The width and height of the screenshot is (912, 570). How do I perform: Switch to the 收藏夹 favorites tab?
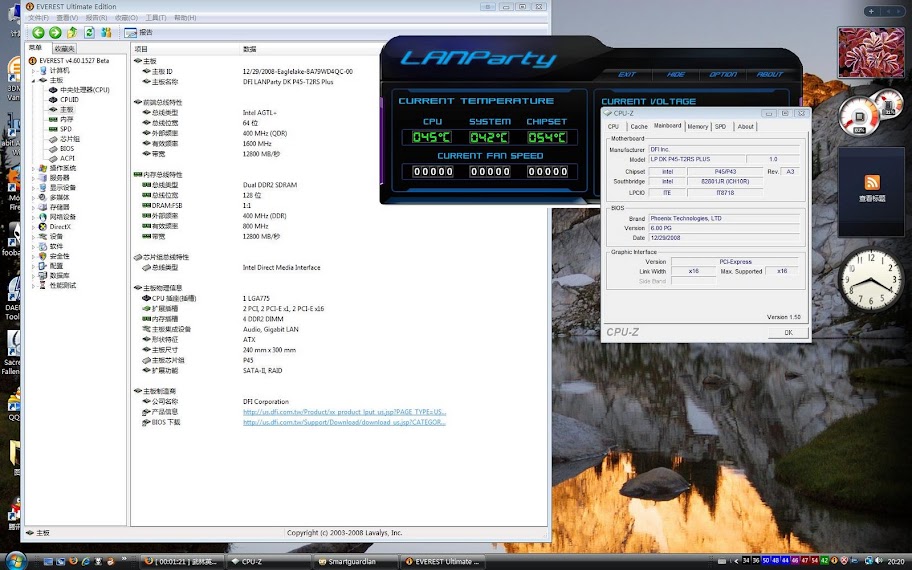click(x=64, y=49)
